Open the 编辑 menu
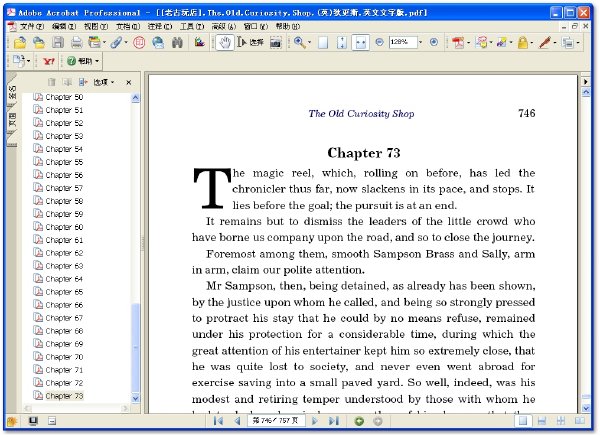600x437 pixels. pos(64,26)
